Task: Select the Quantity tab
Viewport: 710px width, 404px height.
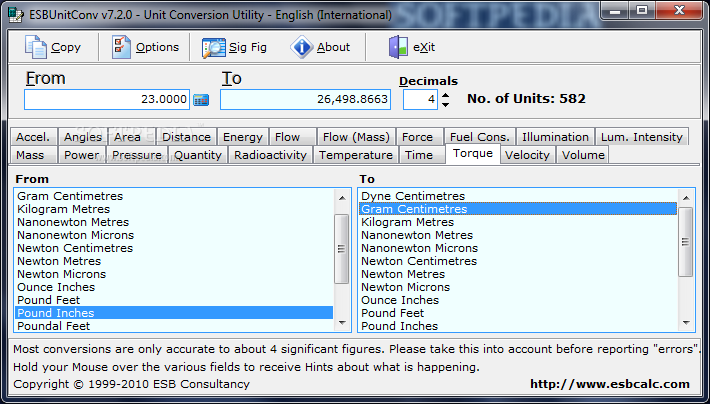Action: 198,155
